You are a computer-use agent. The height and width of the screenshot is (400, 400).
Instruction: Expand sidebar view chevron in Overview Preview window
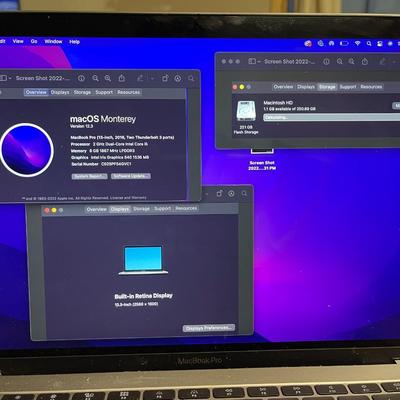point(10,78)
